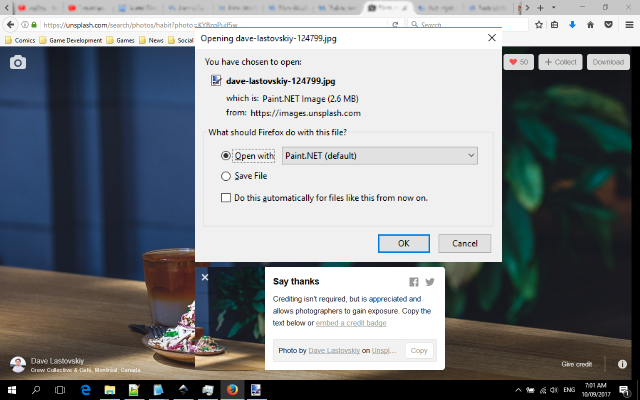
Task: Open the News bookmarks folder
Action: coord(151,40)
